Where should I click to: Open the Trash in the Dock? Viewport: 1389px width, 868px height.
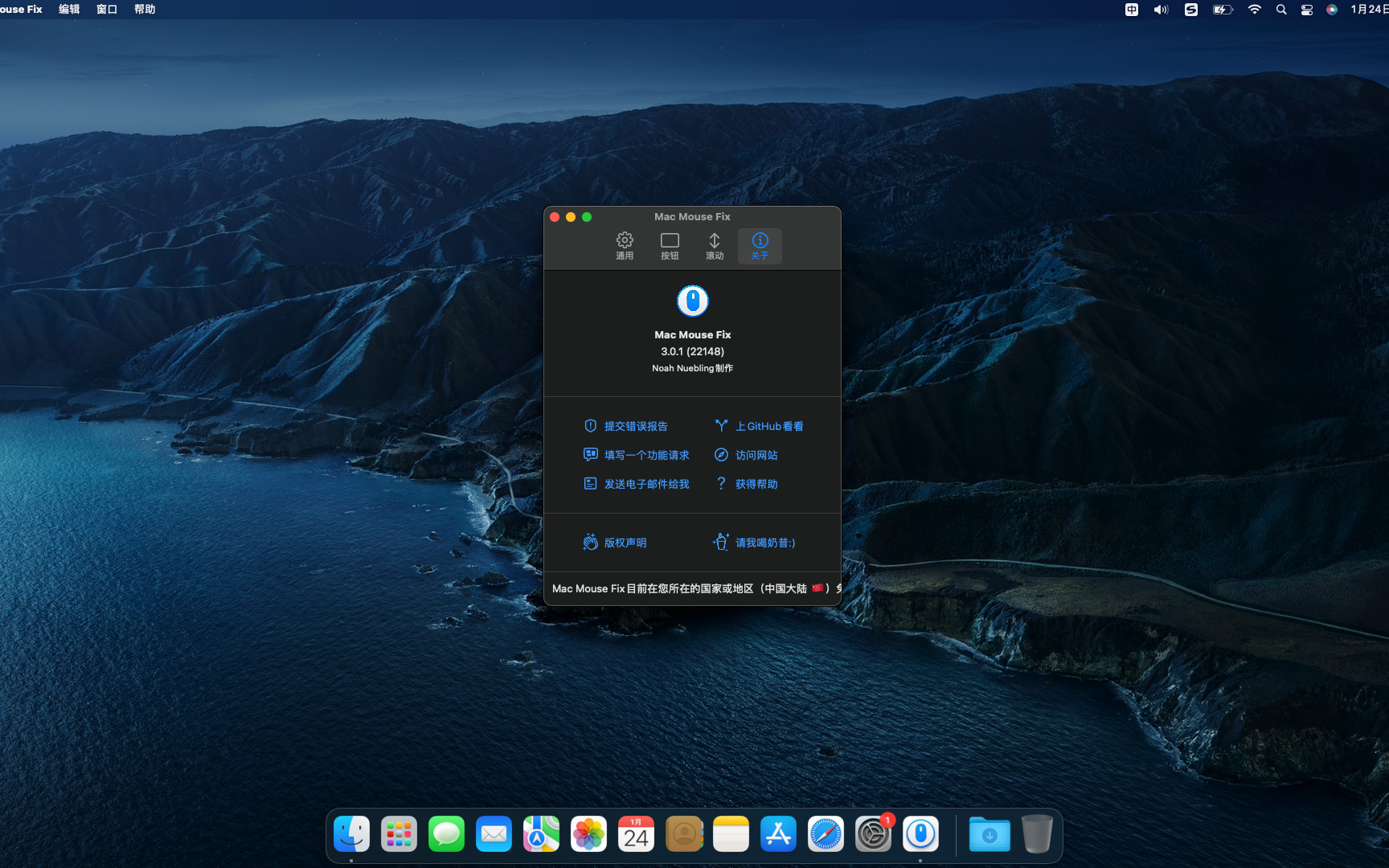tap(1037, 834)
